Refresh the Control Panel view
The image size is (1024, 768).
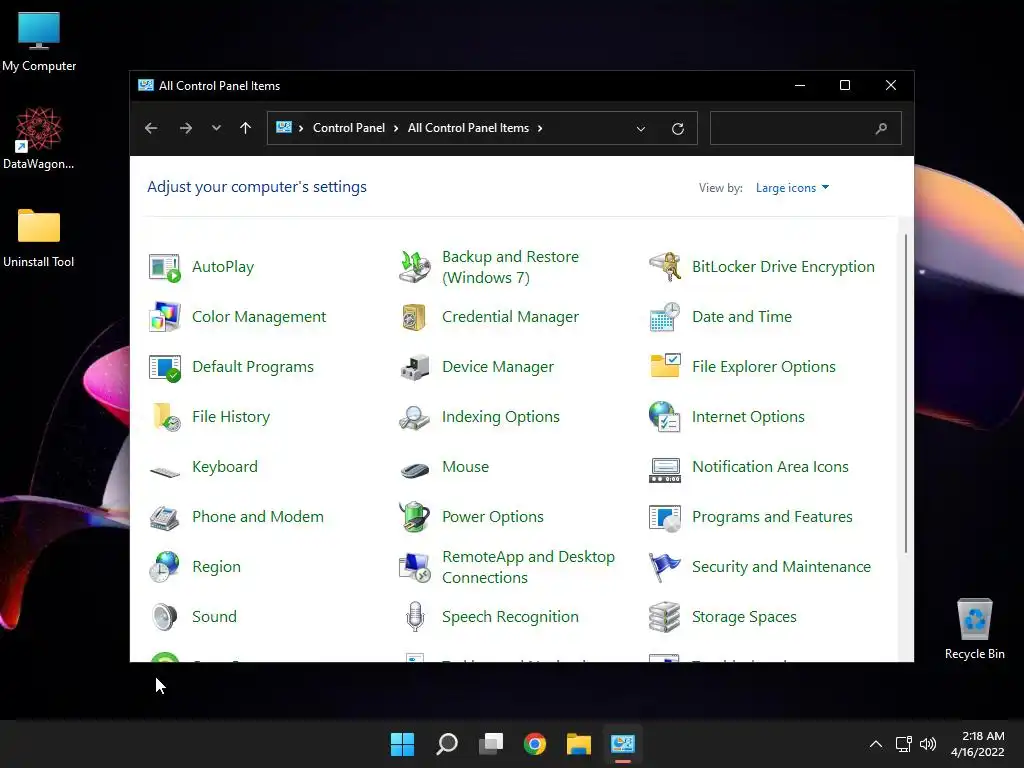click(x=678, y=129)
